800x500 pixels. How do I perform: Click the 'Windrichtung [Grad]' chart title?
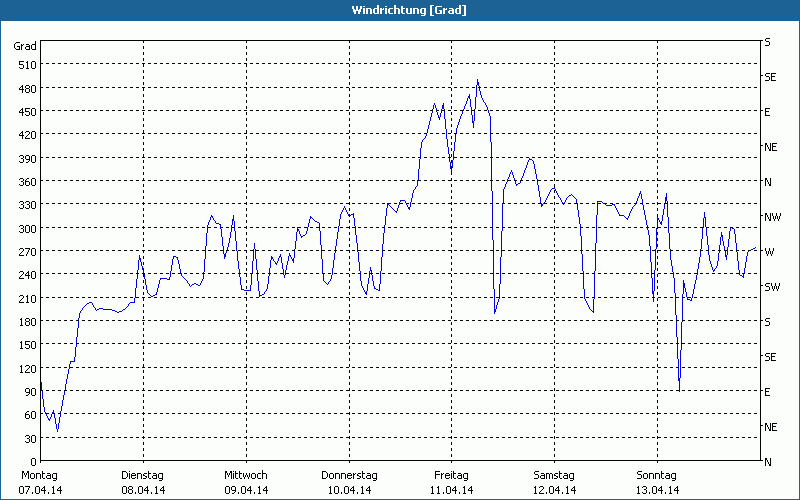click(x=409, y=10)
